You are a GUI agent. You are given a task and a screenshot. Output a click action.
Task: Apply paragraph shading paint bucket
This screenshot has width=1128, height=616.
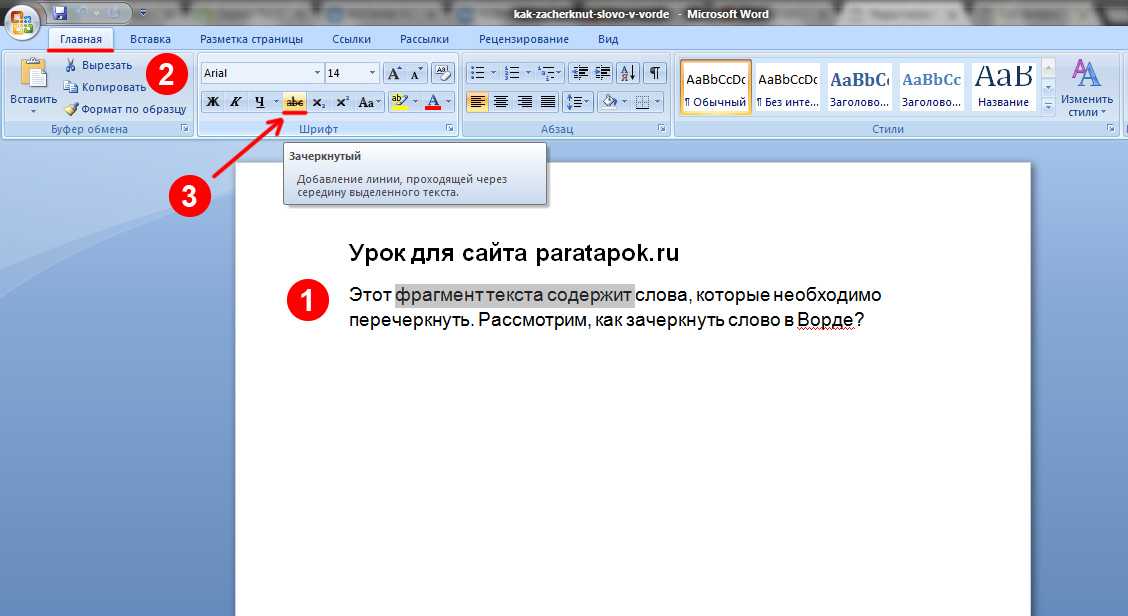(609, 102)
